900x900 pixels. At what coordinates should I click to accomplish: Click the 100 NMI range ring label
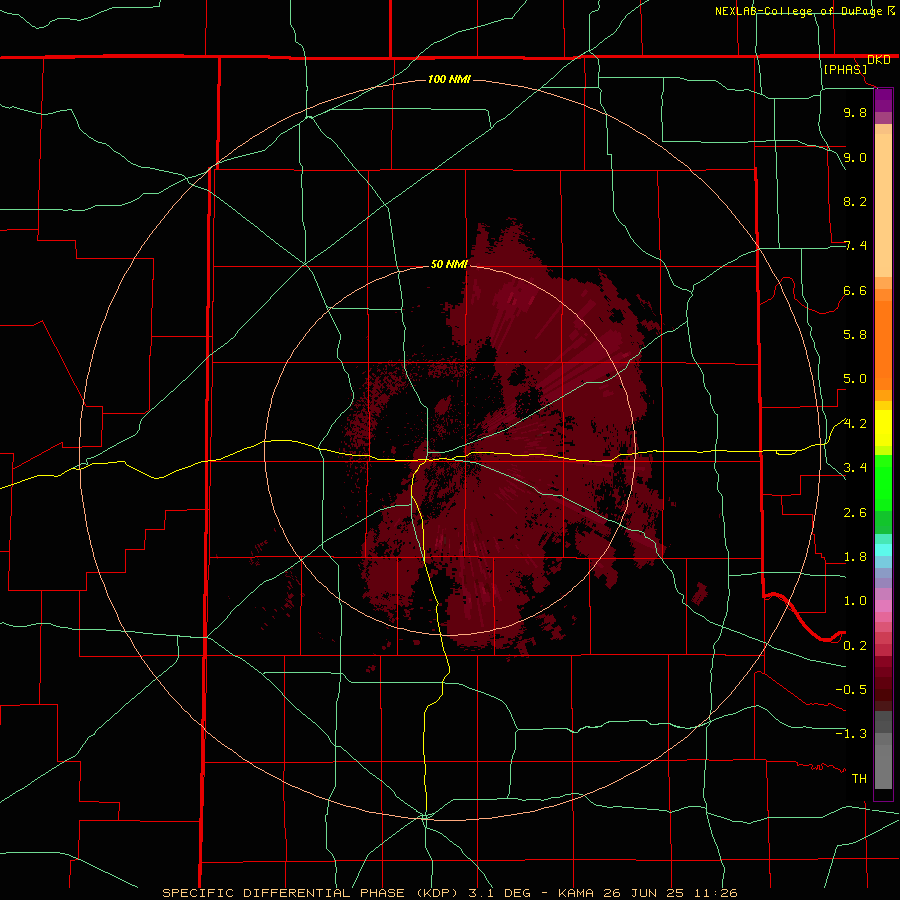pyautogui.click(x=449, y=79)
